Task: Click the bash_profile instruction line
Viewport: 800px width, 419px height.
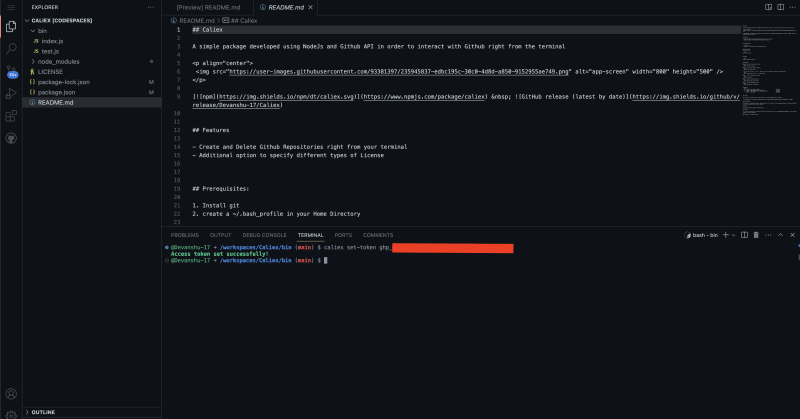Action: (276, 214)
